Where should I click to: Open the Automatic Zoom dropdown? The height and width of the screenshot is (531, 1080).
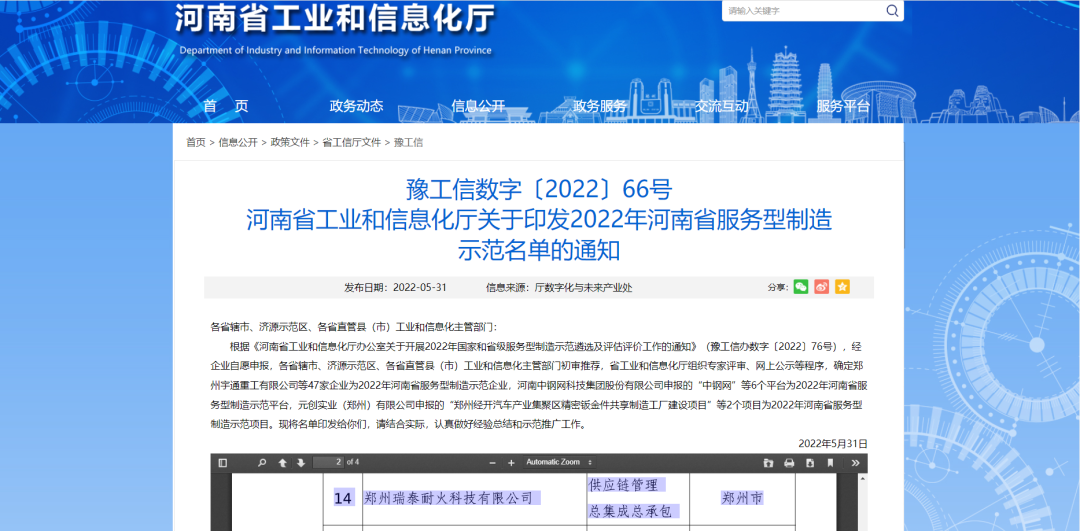[x=560, y=463]
